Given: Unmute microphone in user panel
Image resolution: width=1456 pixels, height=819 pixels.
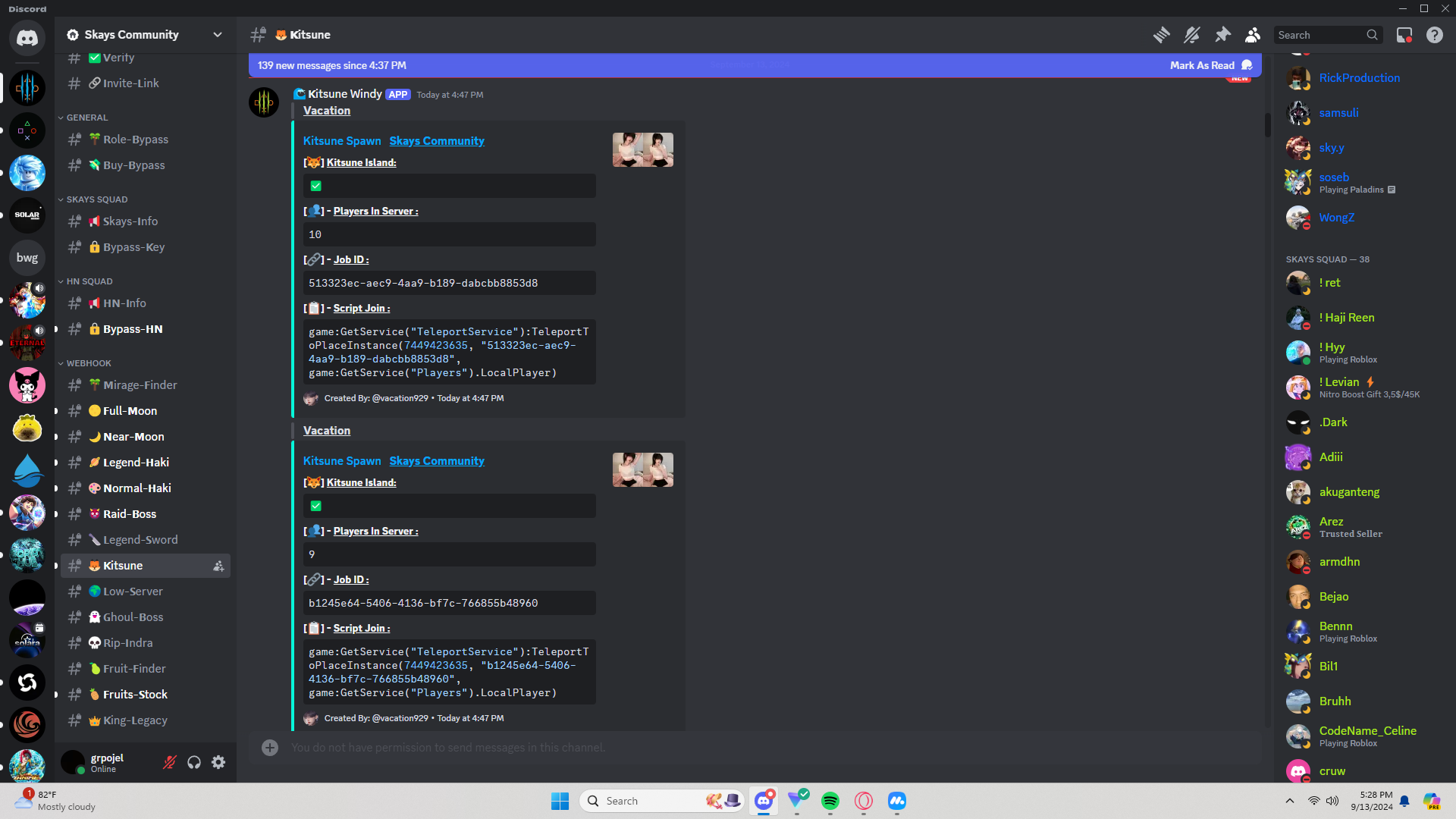Looking at the screenshot, I should (x=170, y=762).
